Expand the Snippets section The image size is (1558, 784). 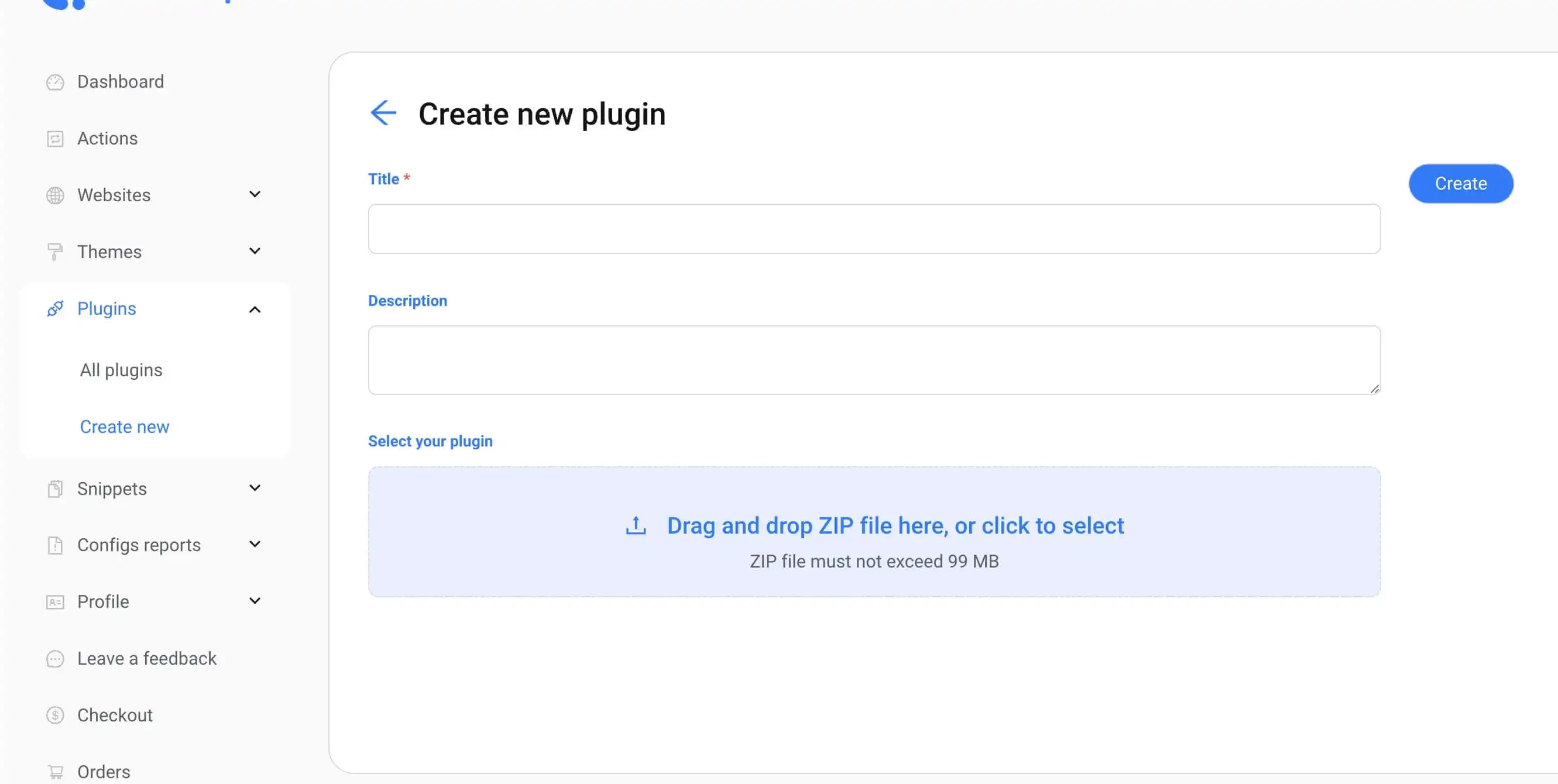[255, 489]
